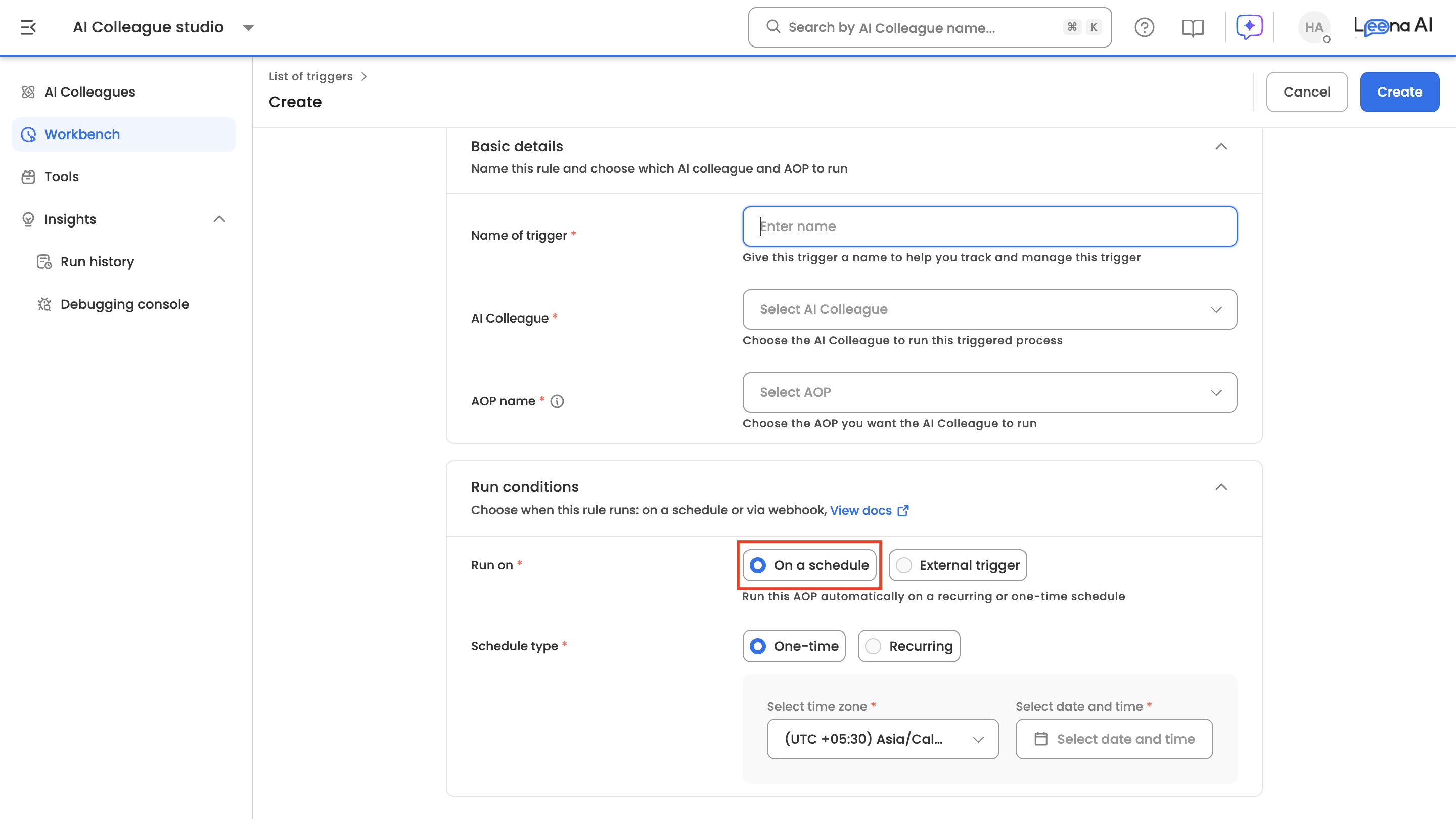Open the Select AI Colleague dropdown
Screen dimensions: 1456x819
[x=990, y=309]
